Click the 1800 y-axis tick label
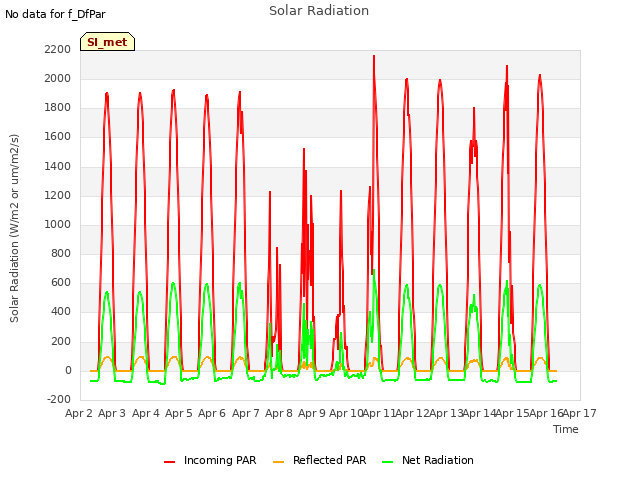The height and width of the screenshot is (480, 640). (x=58, y=108)
